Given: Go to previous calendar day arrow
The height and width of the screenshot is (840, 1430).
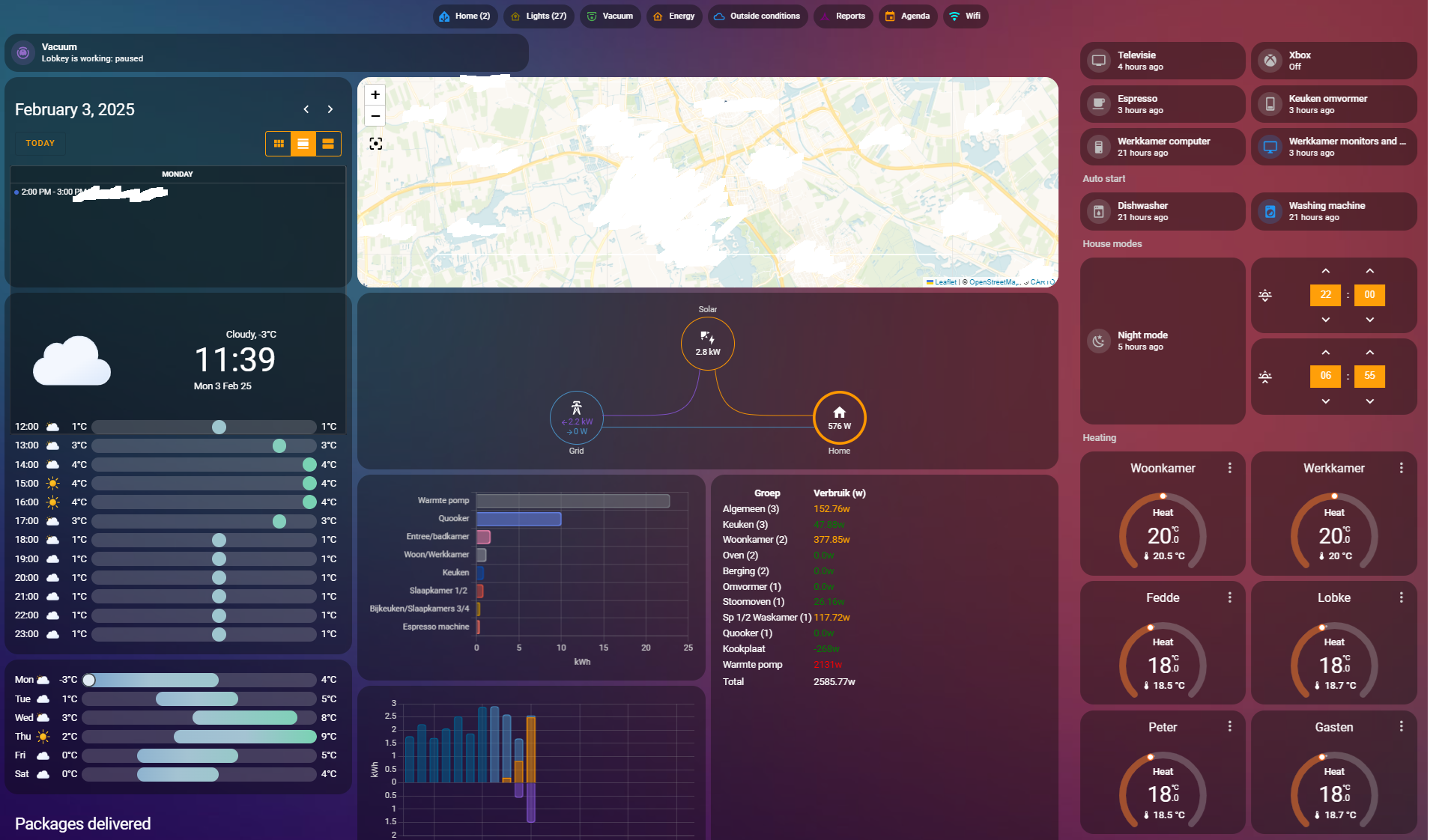Looking at the screenshot, I should click(306, 109).
